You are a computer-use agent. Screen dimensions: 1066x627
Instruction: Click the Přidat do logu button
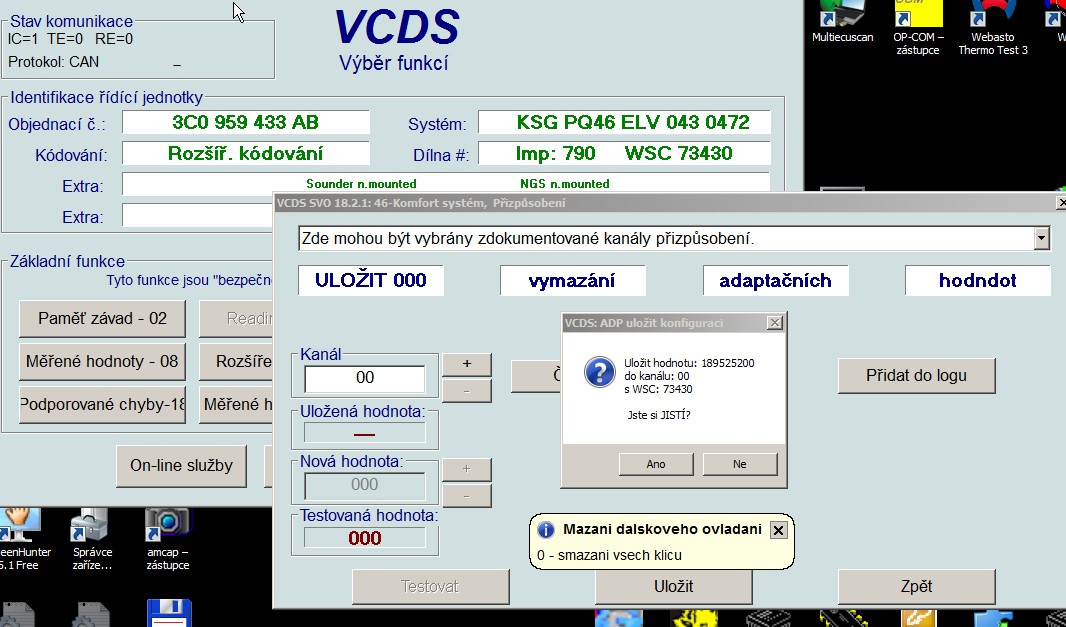tap(916, 375)
